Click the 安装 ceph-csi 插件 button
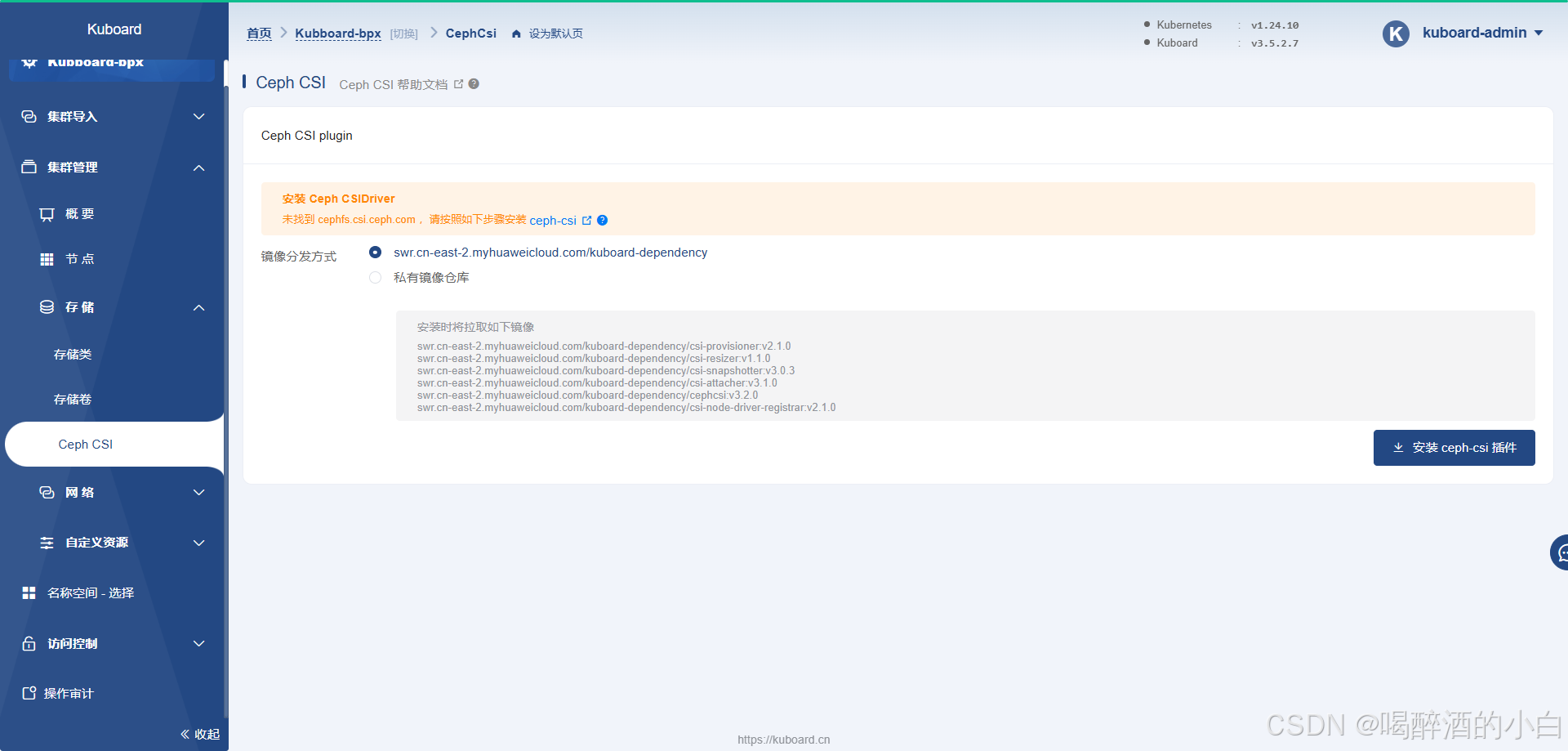The width and height of the screenshot is (1568, 751). point(1454,448)
